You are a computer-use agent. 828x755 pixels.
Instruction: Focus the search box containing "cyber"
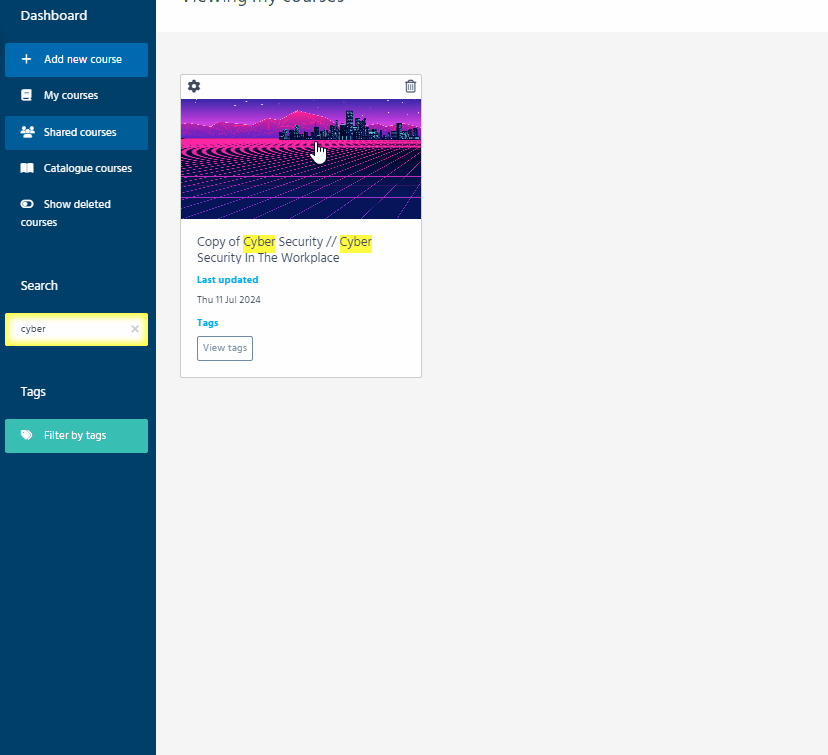[70, 329]
